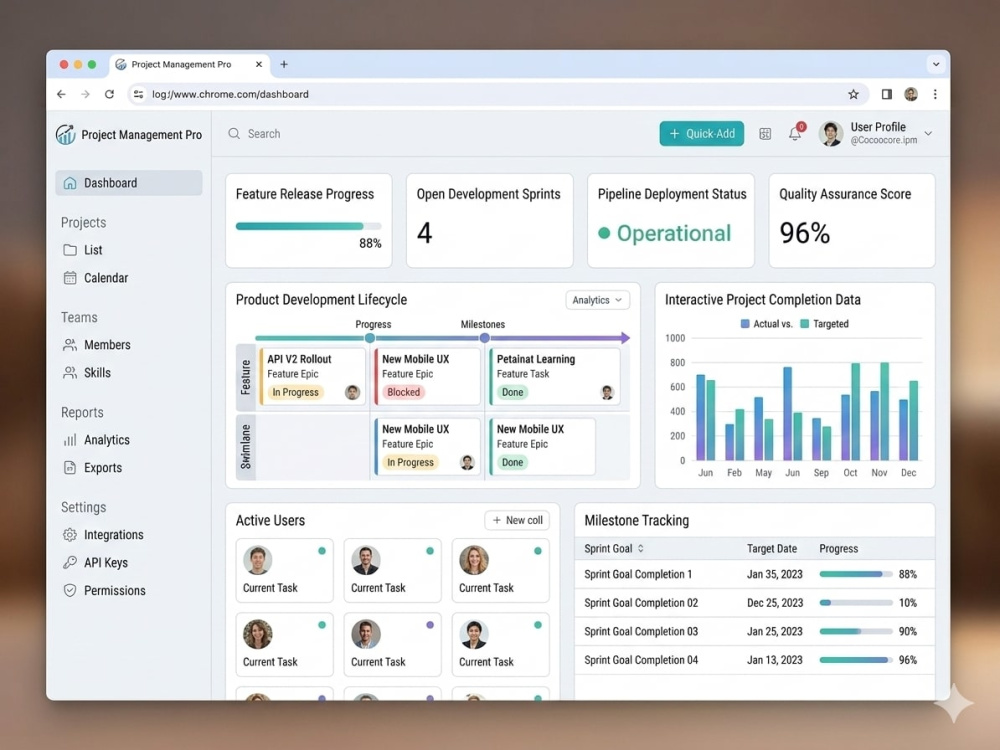Reload the page with refresh icon
Viewport: 1000px width, 750px height.
(x=110, y=94)
